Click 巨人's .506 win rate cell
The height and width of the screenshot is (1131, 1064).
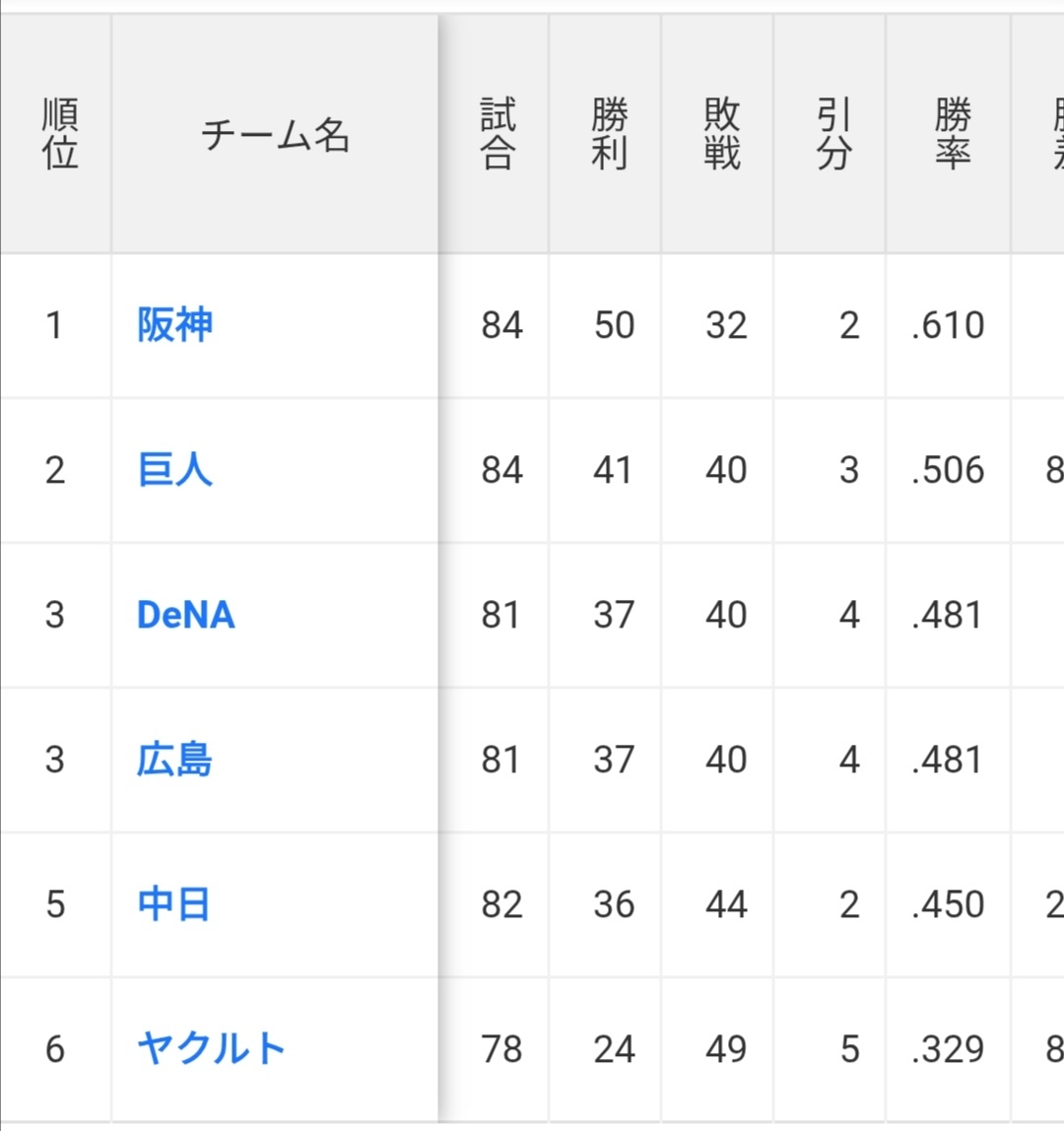pyautogui.click(x=948, y=470)
